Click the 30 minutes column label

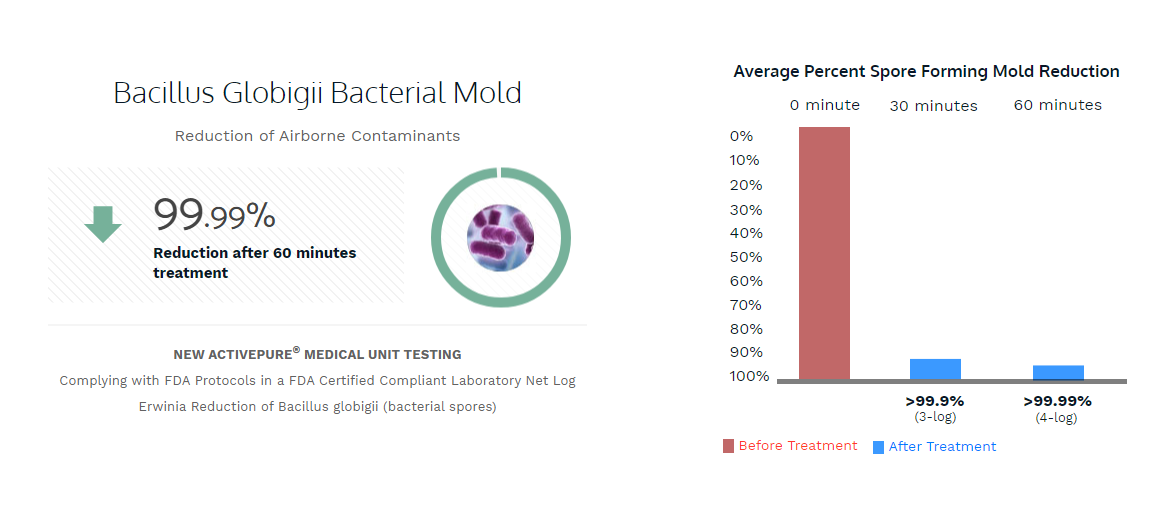pos(934,106)
